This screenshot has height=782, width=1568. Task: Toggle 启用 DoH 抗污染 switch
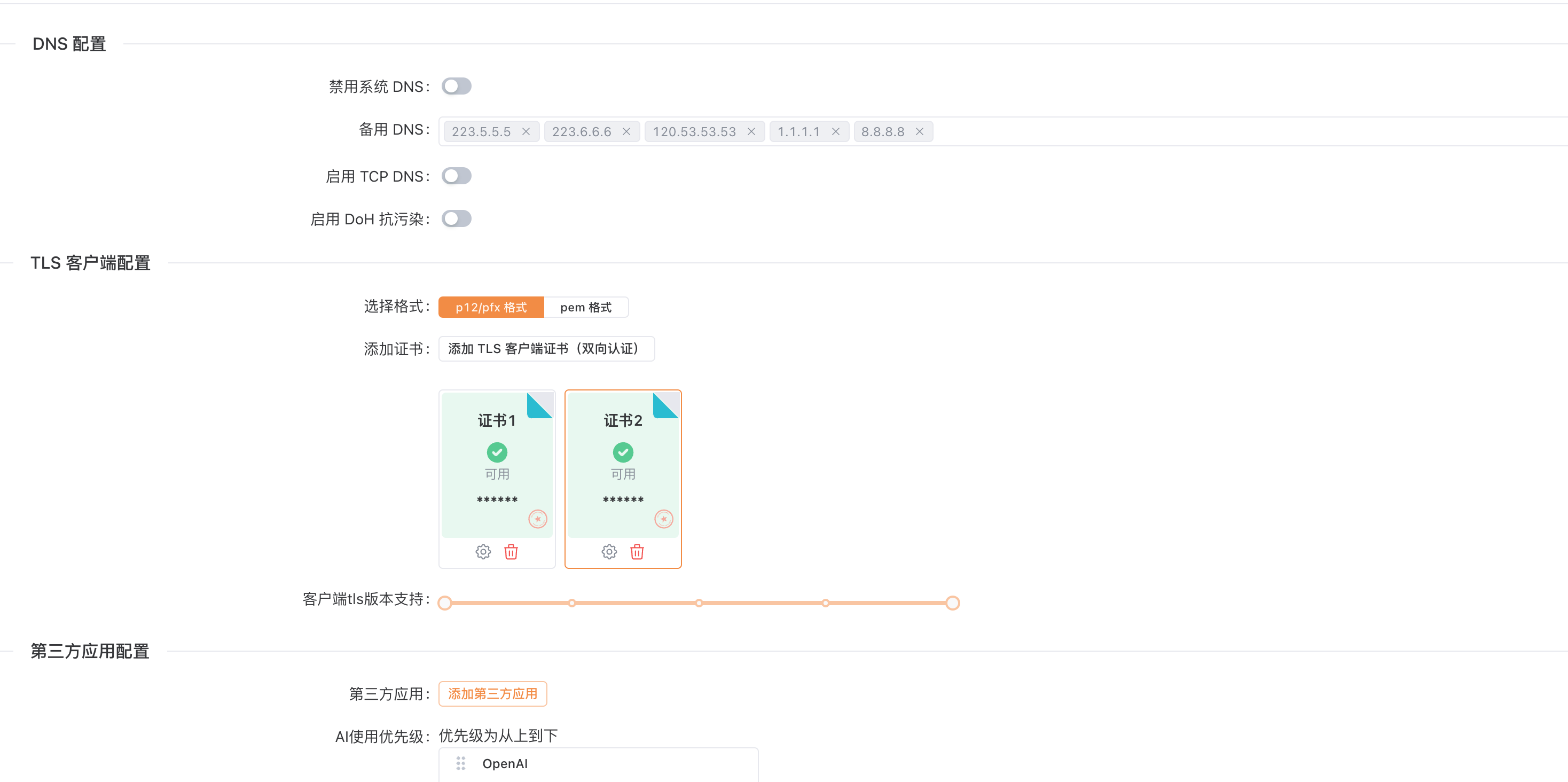[457, 218]
